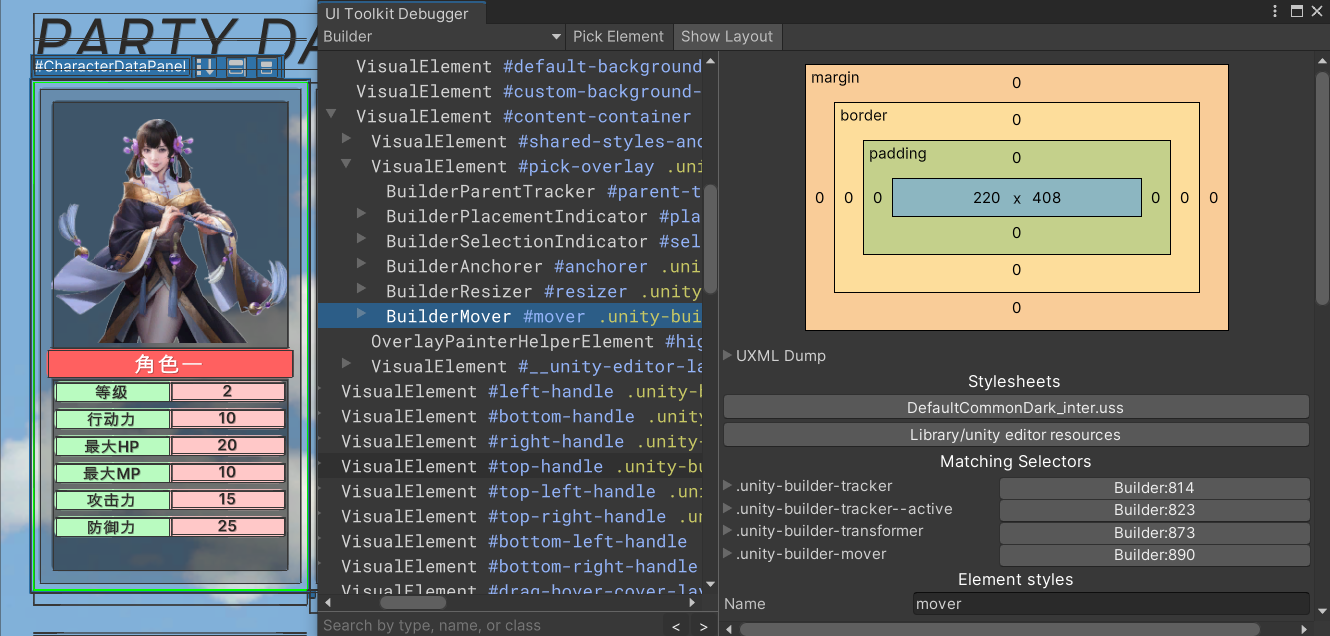Click the next-selection arrow below the hierarchy

point(703,625)
